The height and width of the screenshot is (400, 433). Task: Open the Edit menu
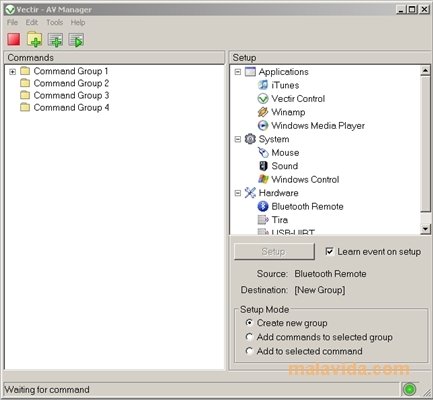click(32, 22)
